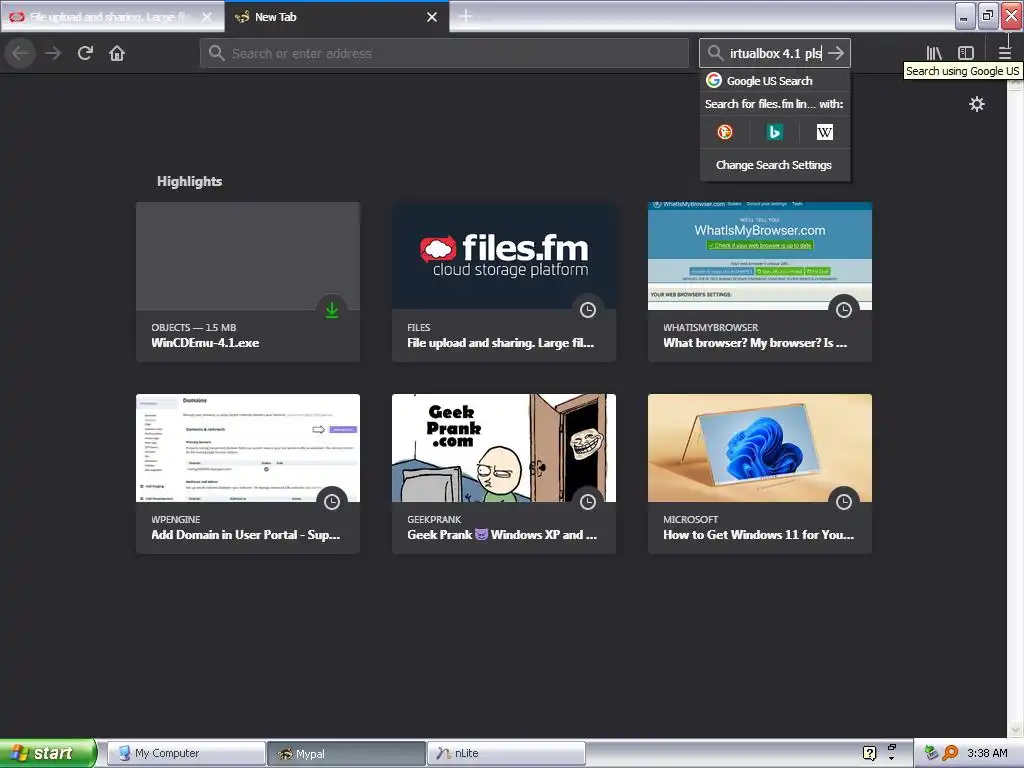Open the Windows start button

(x=48, y=753)
